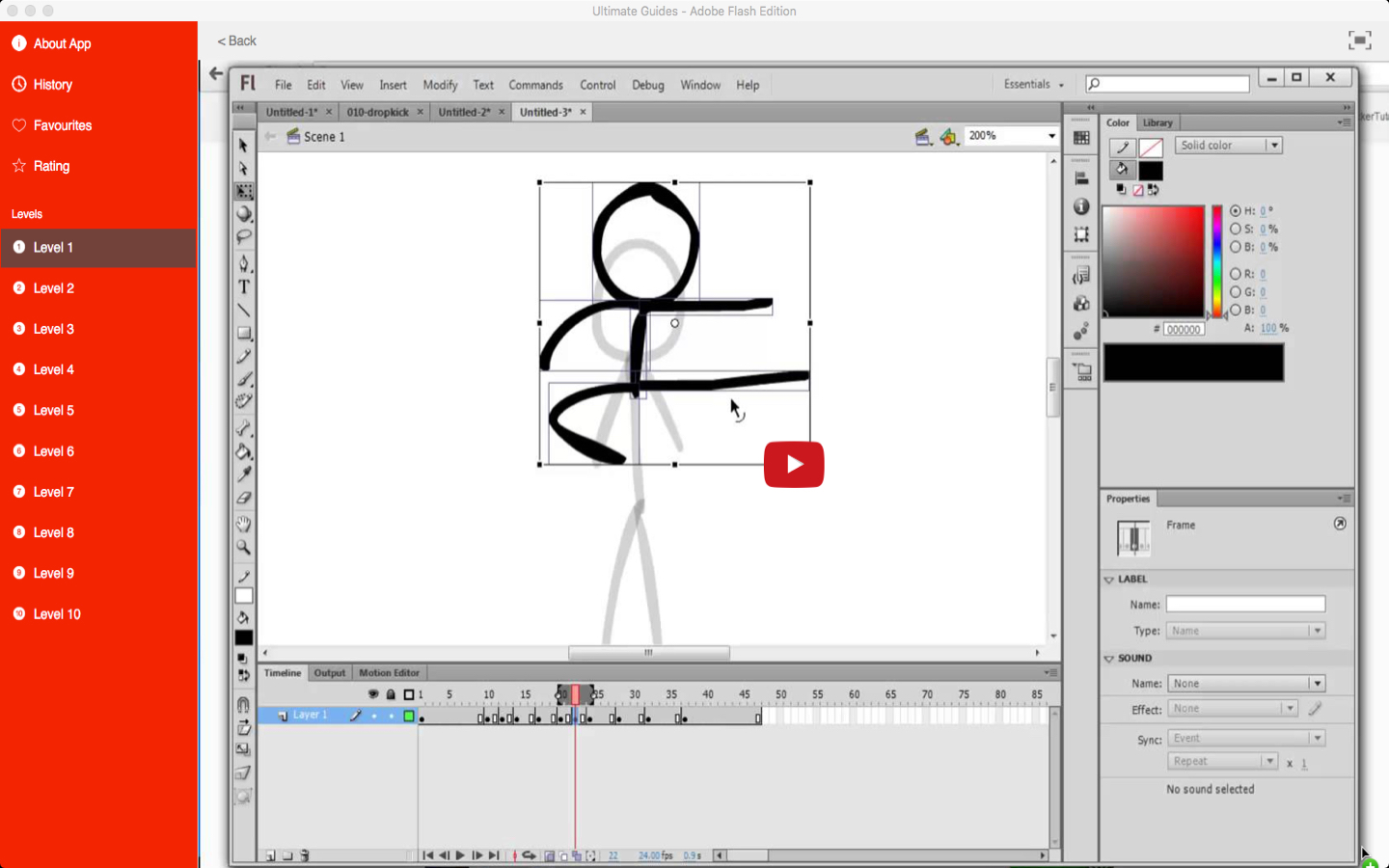1389x868 pixels.
Task: Select the Eraser tool
Action: [x=244, y=498]
